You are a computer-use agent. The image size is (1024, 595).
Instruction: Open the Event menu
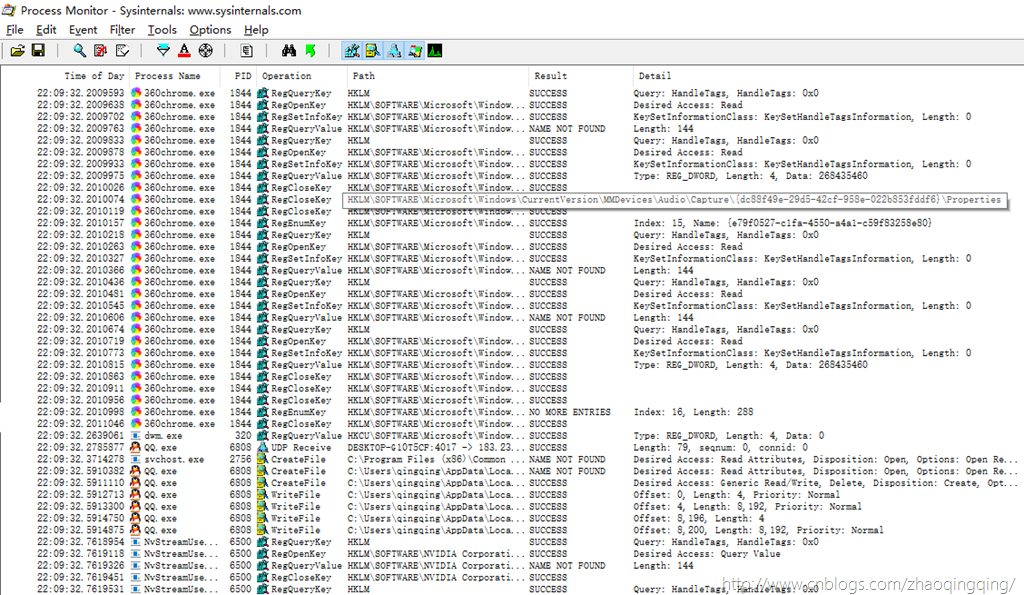pos(83,29)
